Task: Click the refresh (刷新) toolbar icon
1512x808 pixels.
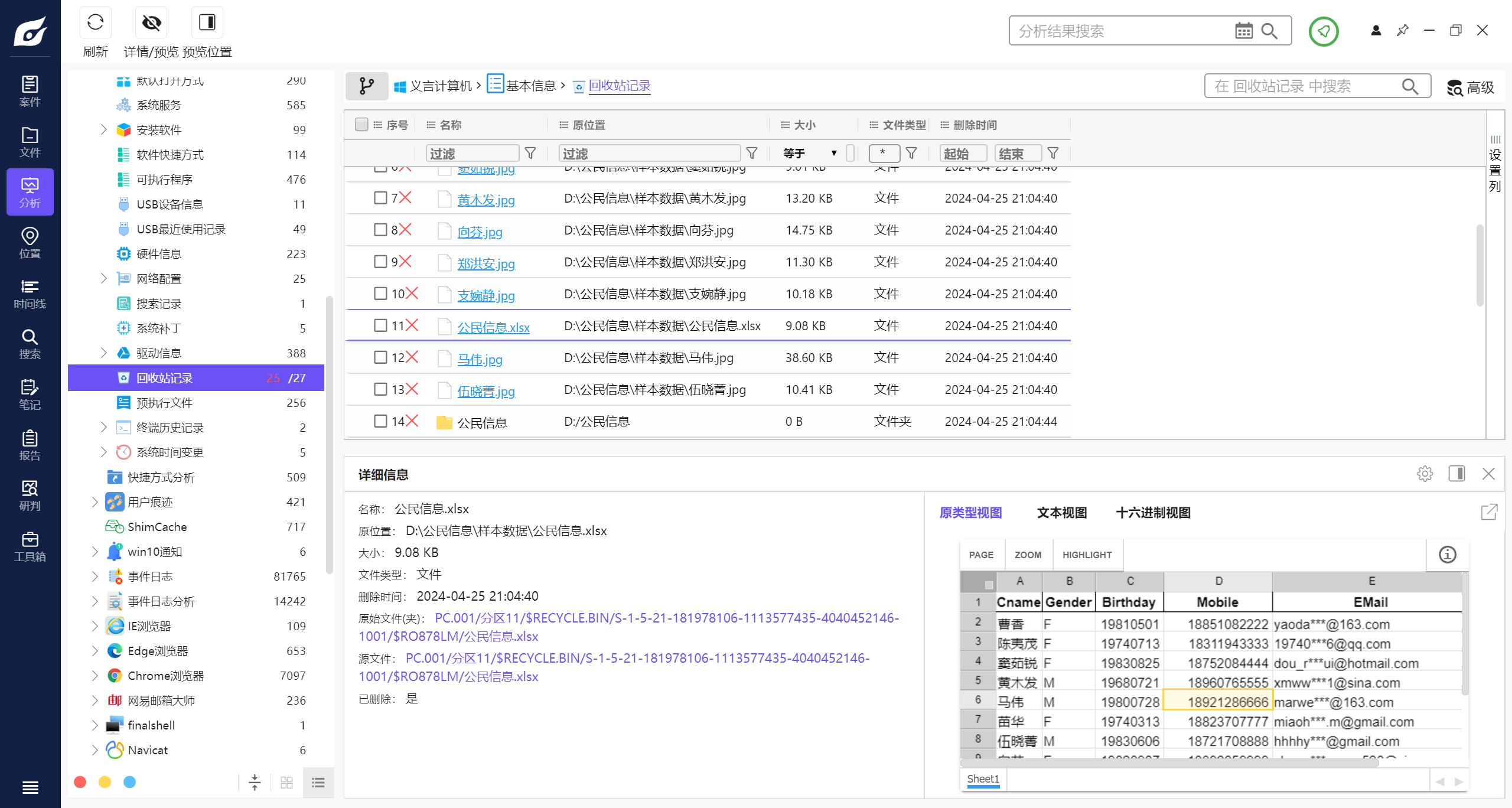Action: [x=95, y=23]
